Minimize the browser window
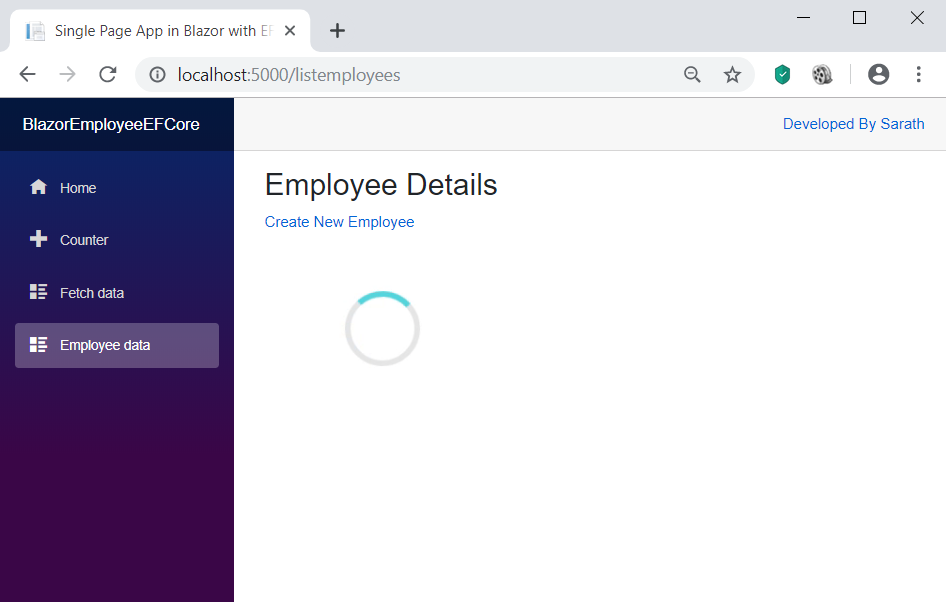The image size is (946, 602). tap(803, 18)
